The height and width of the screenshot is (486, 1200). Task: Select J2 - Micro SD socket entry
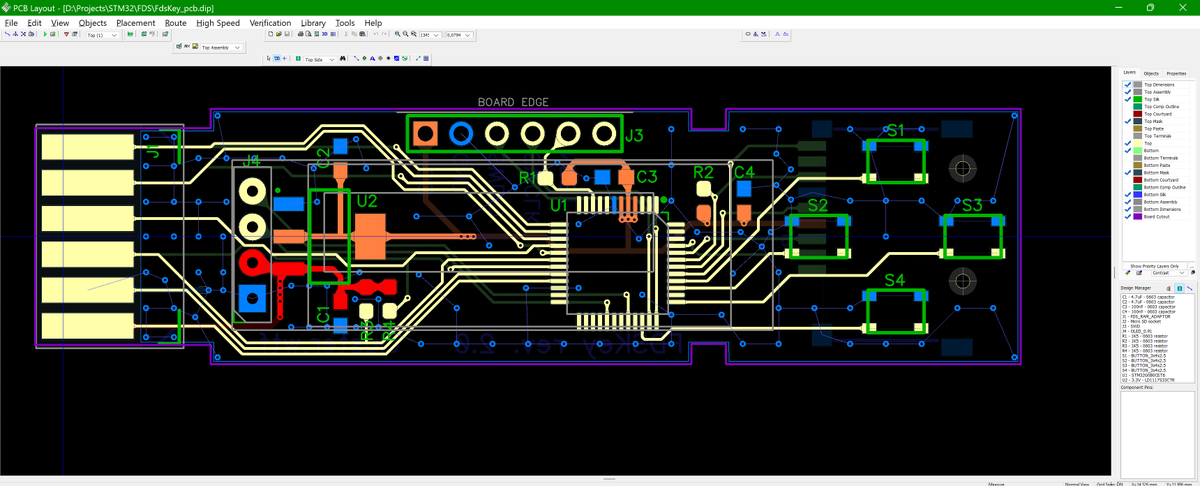[1141, 321]
